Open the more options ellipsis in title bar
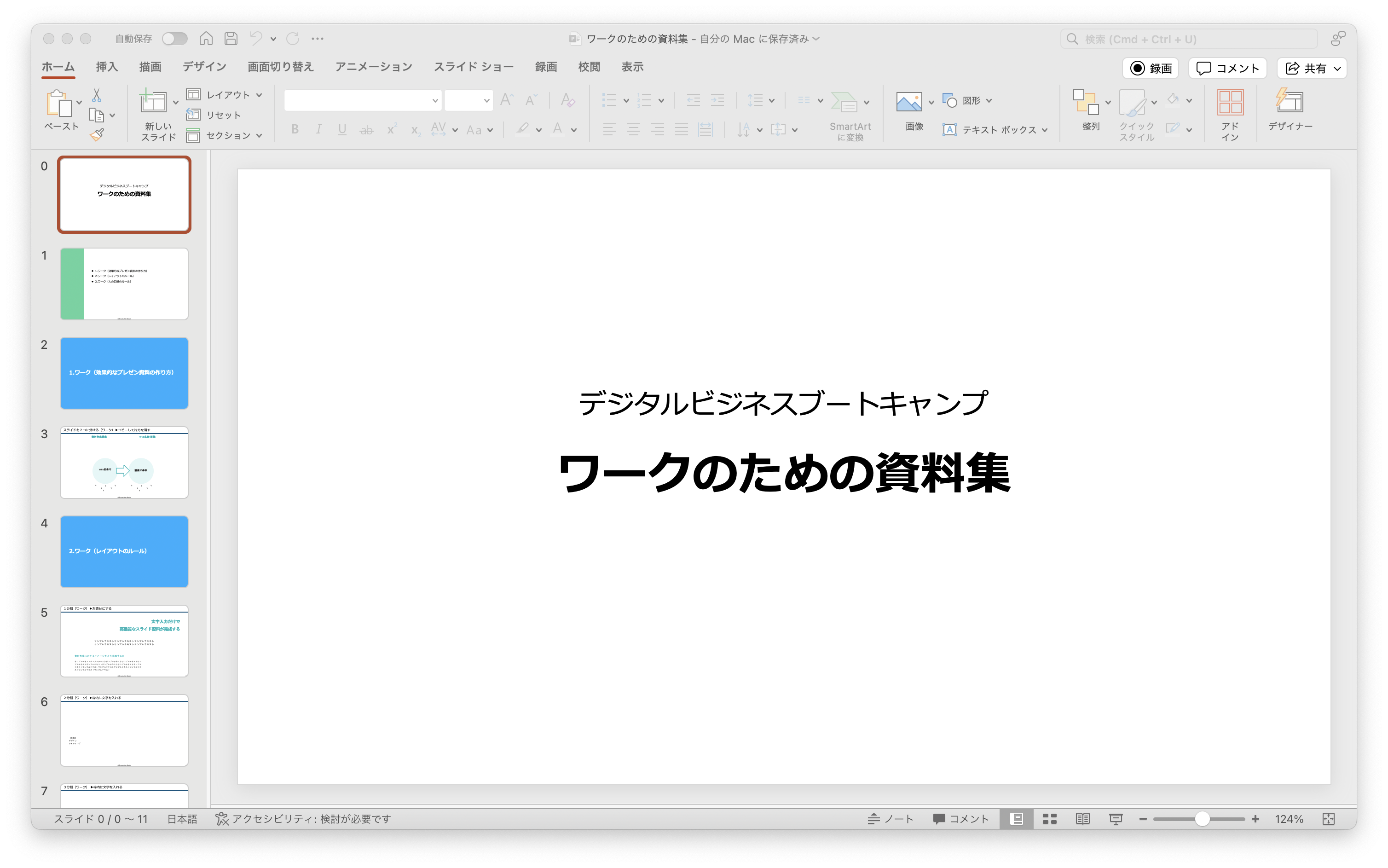Image resolution: width=1388 pixels, height=868 pixels. pyautogui.click(x=318, y=39)
